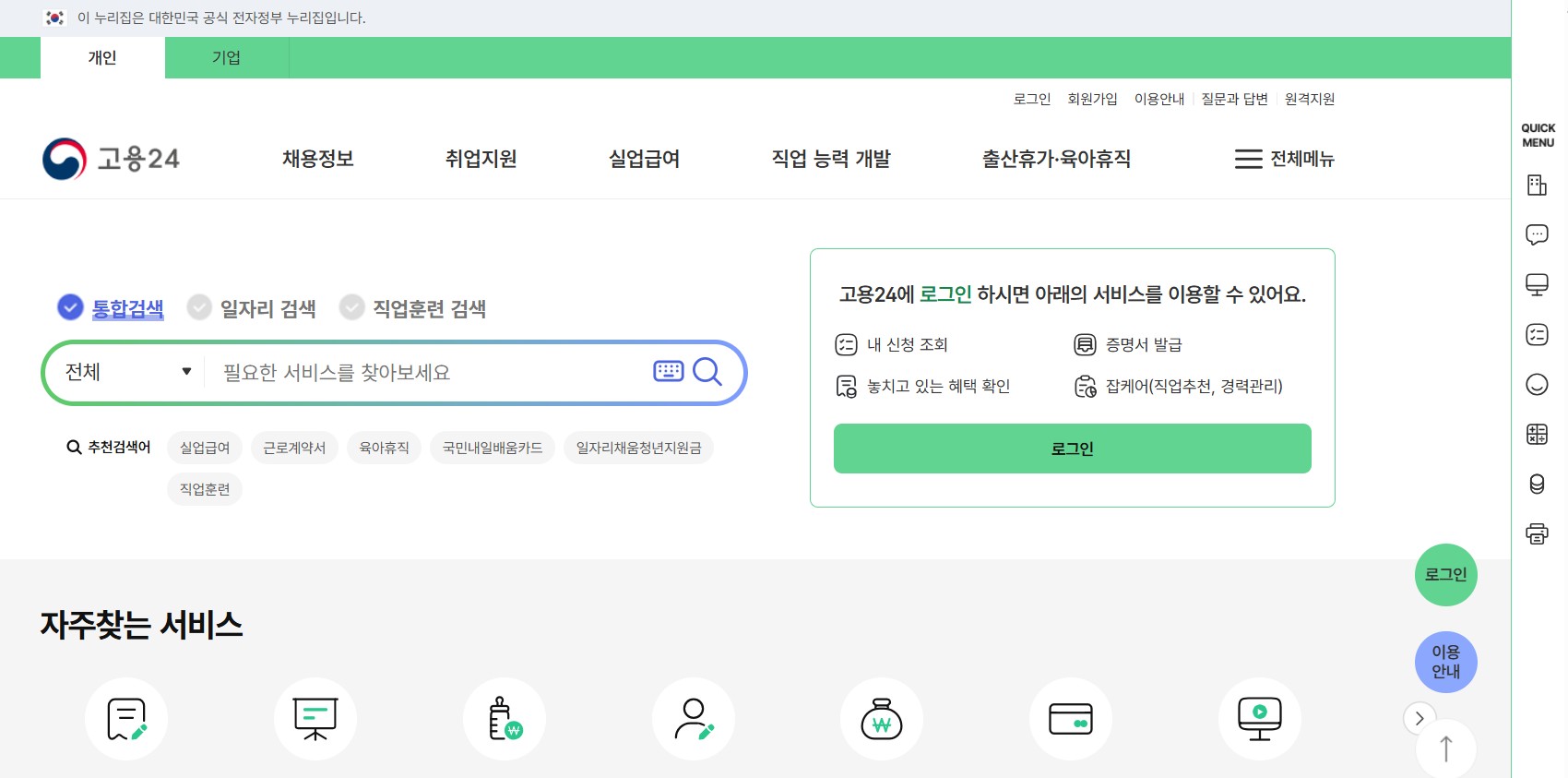Switch to the 개인 tab
The width and height of the screenshot is (1568, 778).
(102, 57)
